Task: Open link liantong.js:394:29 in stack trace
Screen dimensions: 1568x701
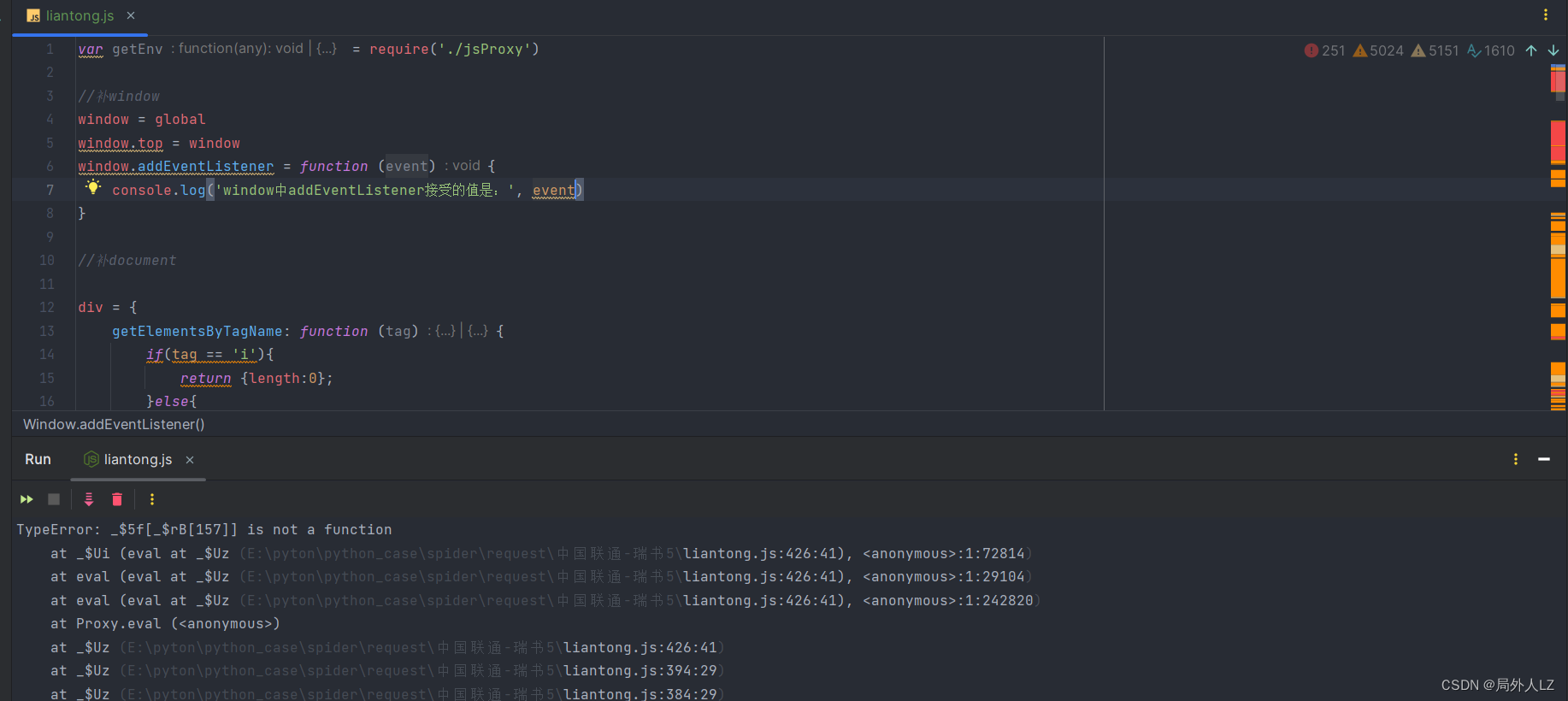Action: (x=640, y=670)
